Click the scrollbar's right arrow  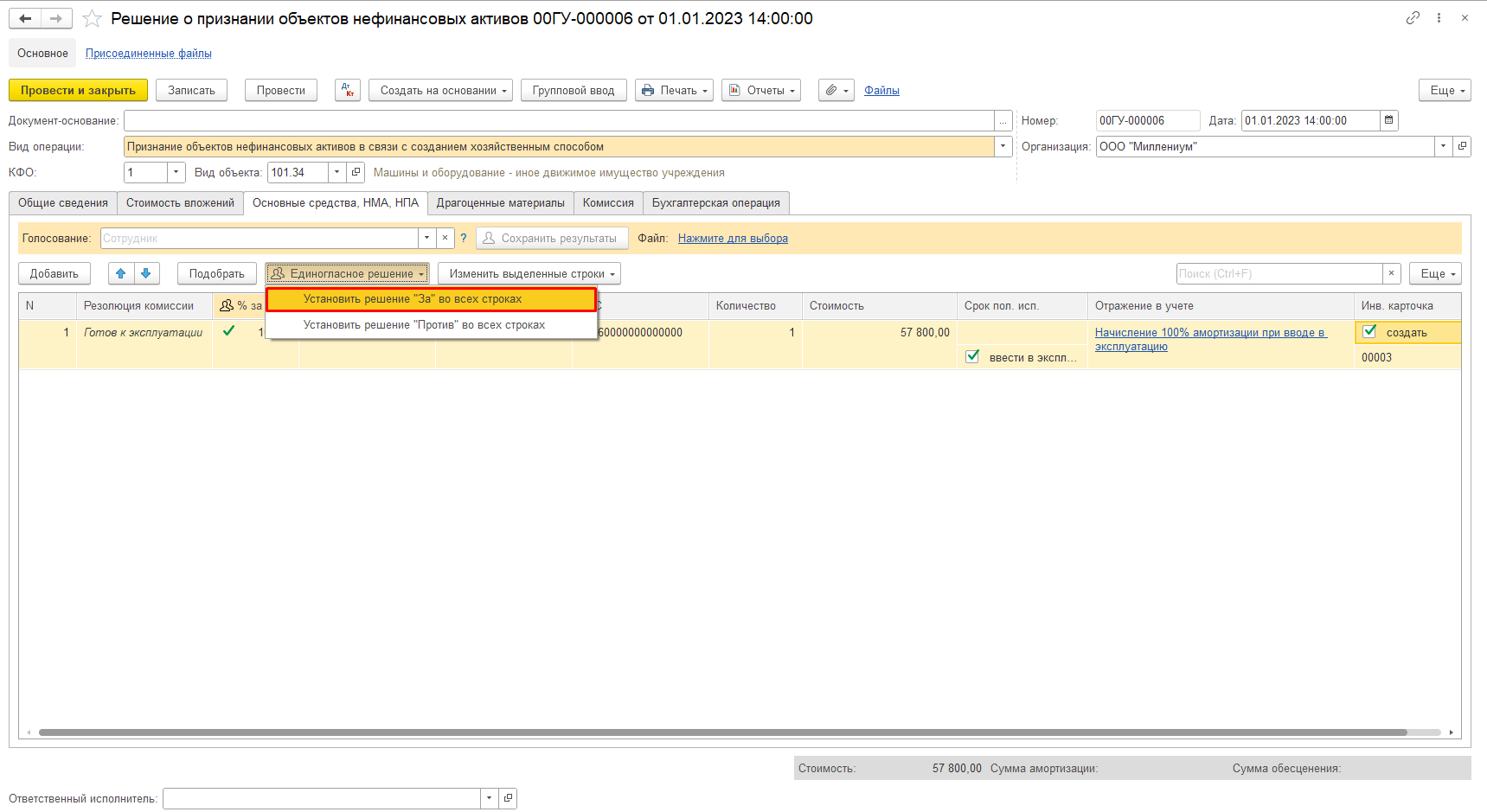click(x=1451, y=732)
